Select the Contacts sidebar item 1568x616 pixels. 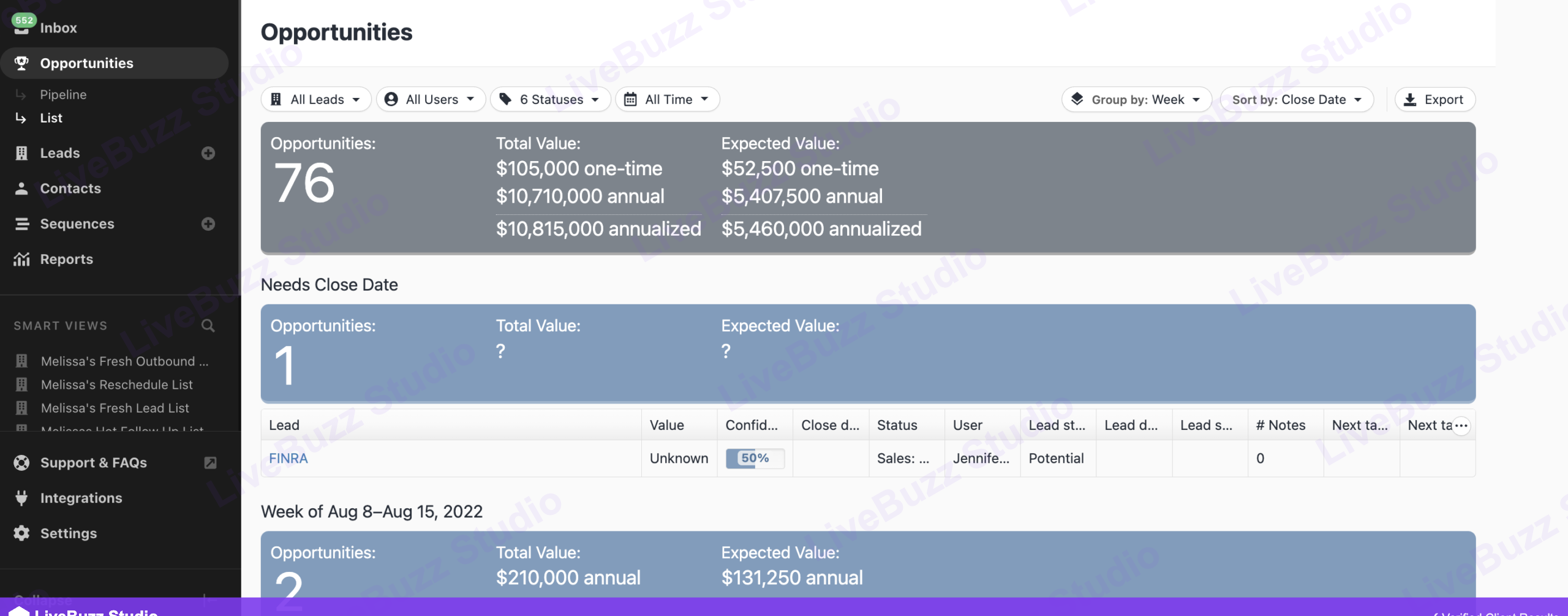pyautogui.click(x=70, y=189)
